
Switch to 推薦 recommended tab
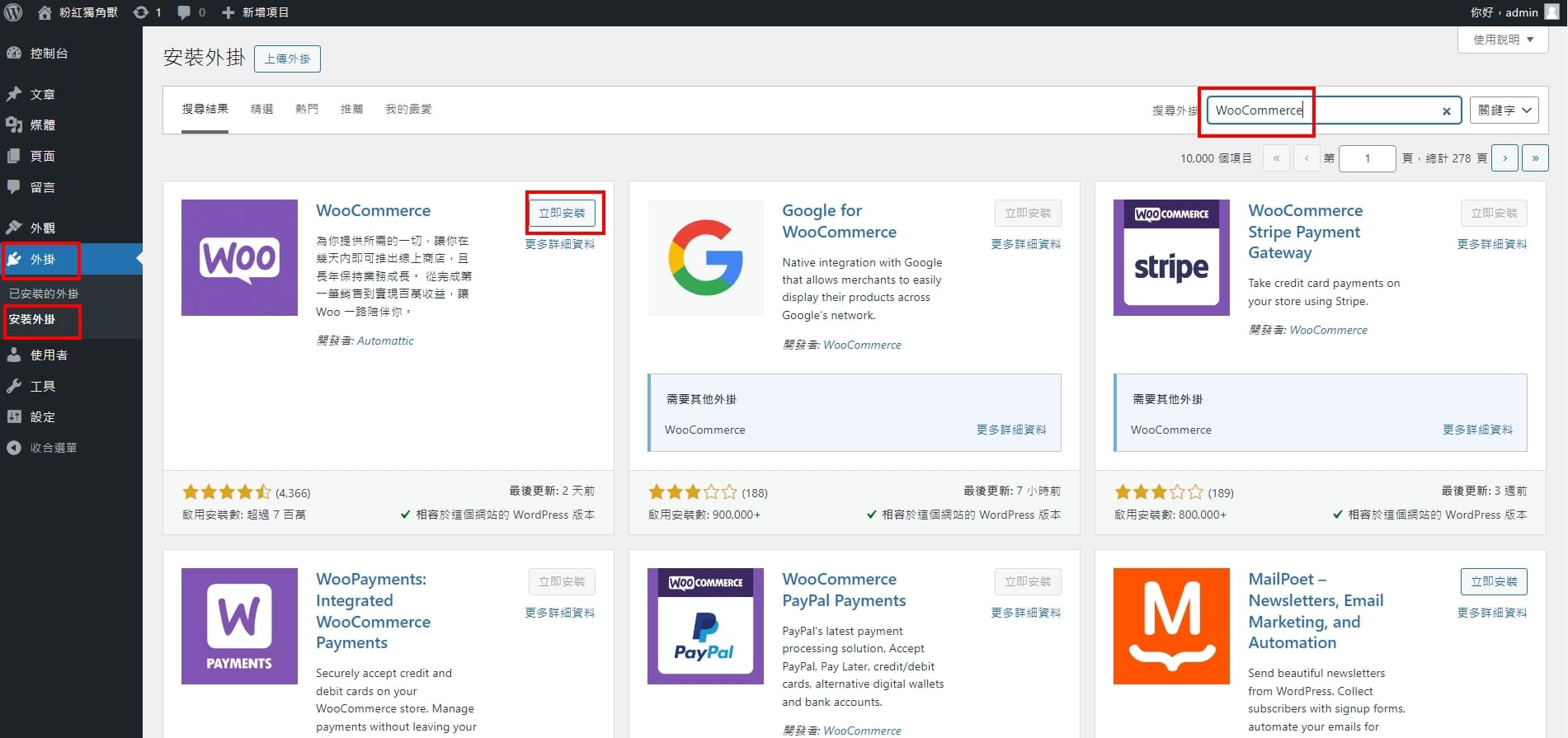click(352, 109)
